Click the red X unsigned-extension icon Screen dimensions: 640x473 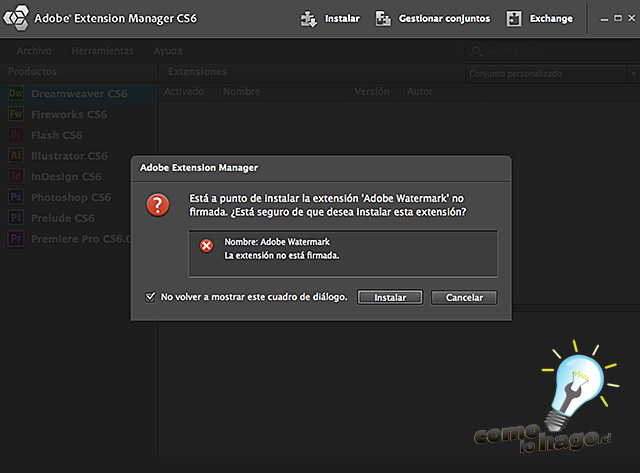pyautogui.click(x=207, y=246)
